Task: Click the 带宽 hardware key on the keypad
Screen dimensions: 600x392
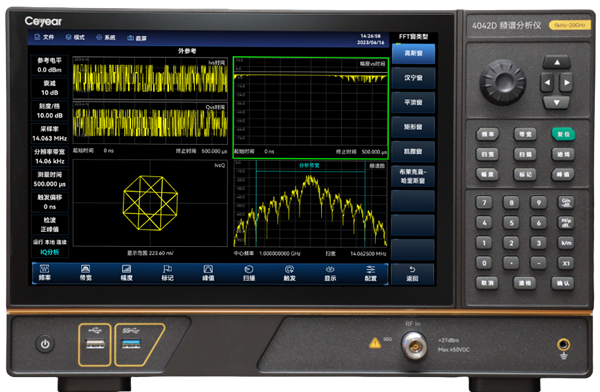Action: click(525, 134)
